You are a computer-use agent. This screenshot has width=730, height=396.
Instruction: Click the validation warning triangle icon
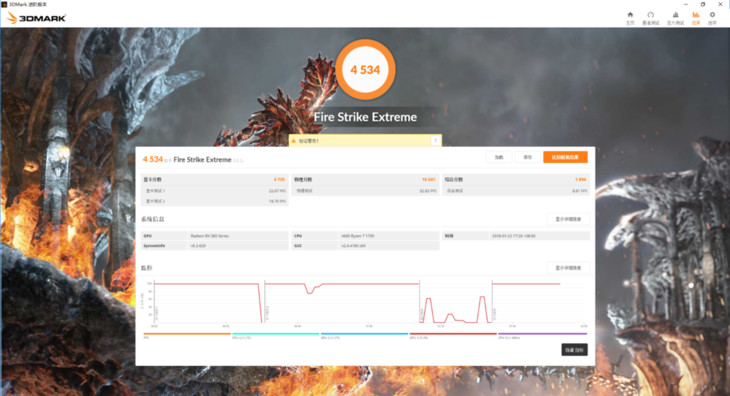click(294, 141)
